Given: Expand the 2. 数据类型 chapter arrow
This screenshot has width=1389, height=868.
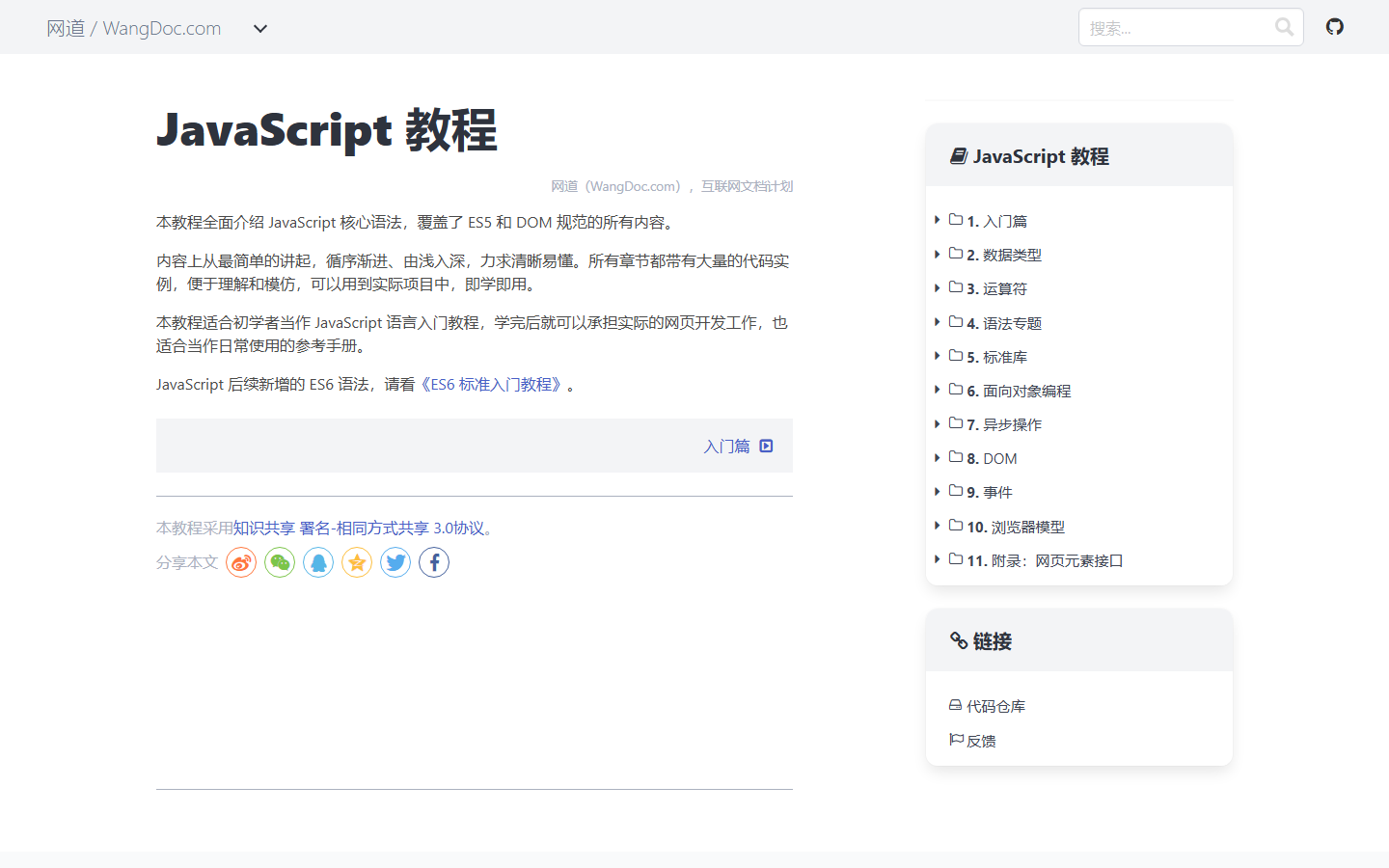Looking at the screenshot, I should pos(938,255).
